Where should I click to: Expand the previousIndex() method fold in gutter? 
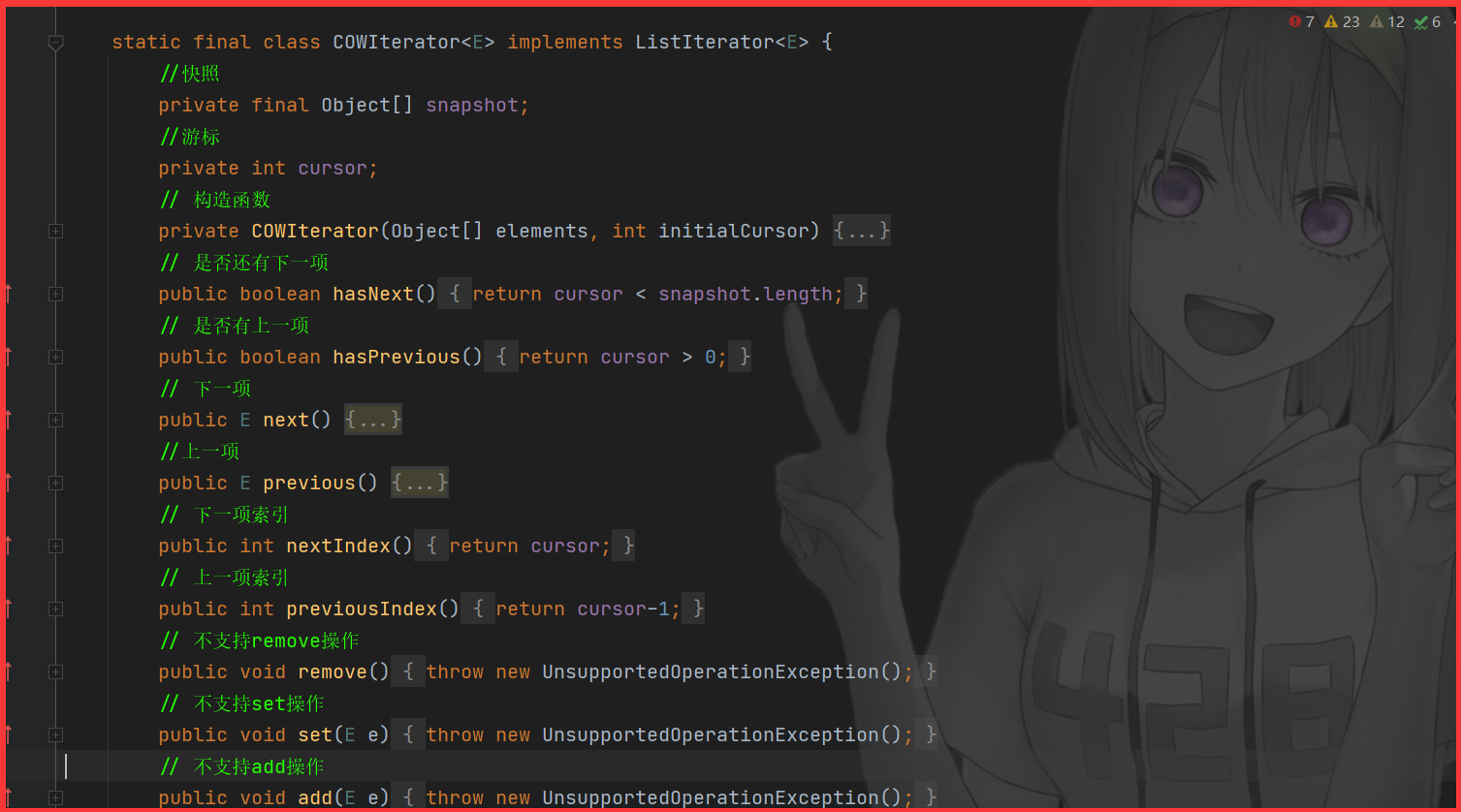(55, 609)
